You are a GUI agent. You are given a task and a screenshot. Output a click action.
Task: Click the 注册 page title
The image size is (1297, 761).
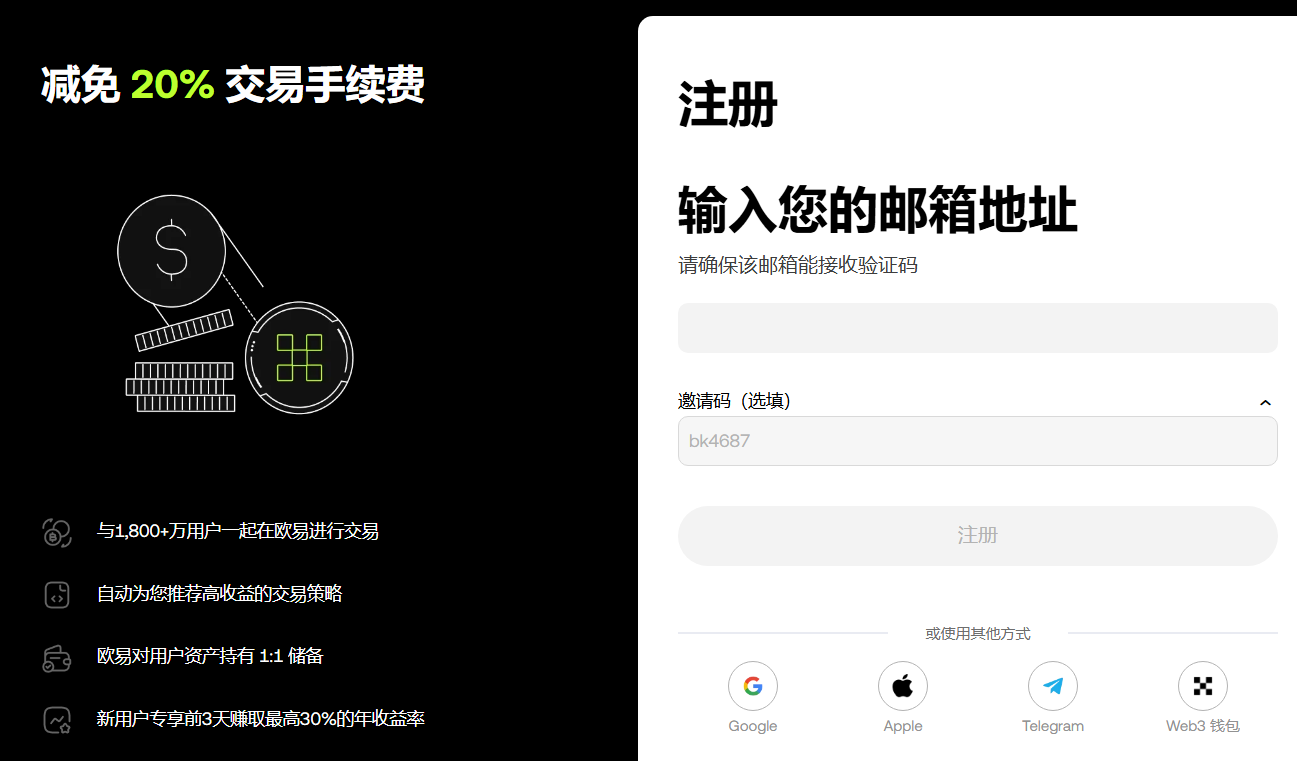click(x=728, y=104)
